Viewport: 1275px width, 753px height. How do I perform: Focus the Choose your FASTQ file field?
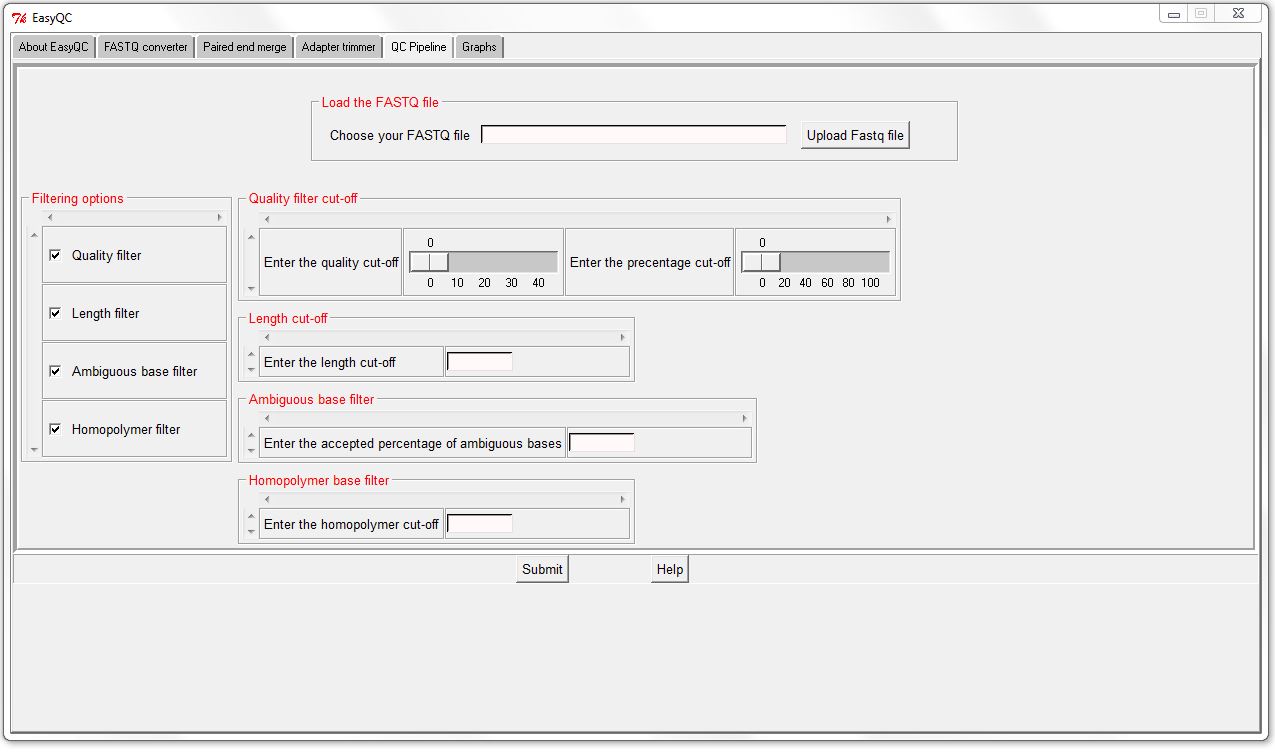[x=634, y=135]
